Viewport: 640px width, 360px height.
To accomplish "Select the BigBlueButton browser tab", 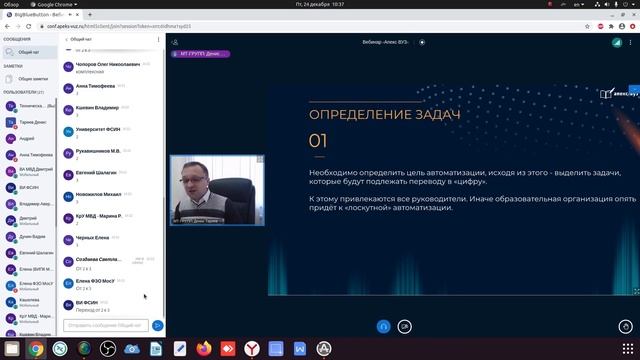I will point(42,15).
